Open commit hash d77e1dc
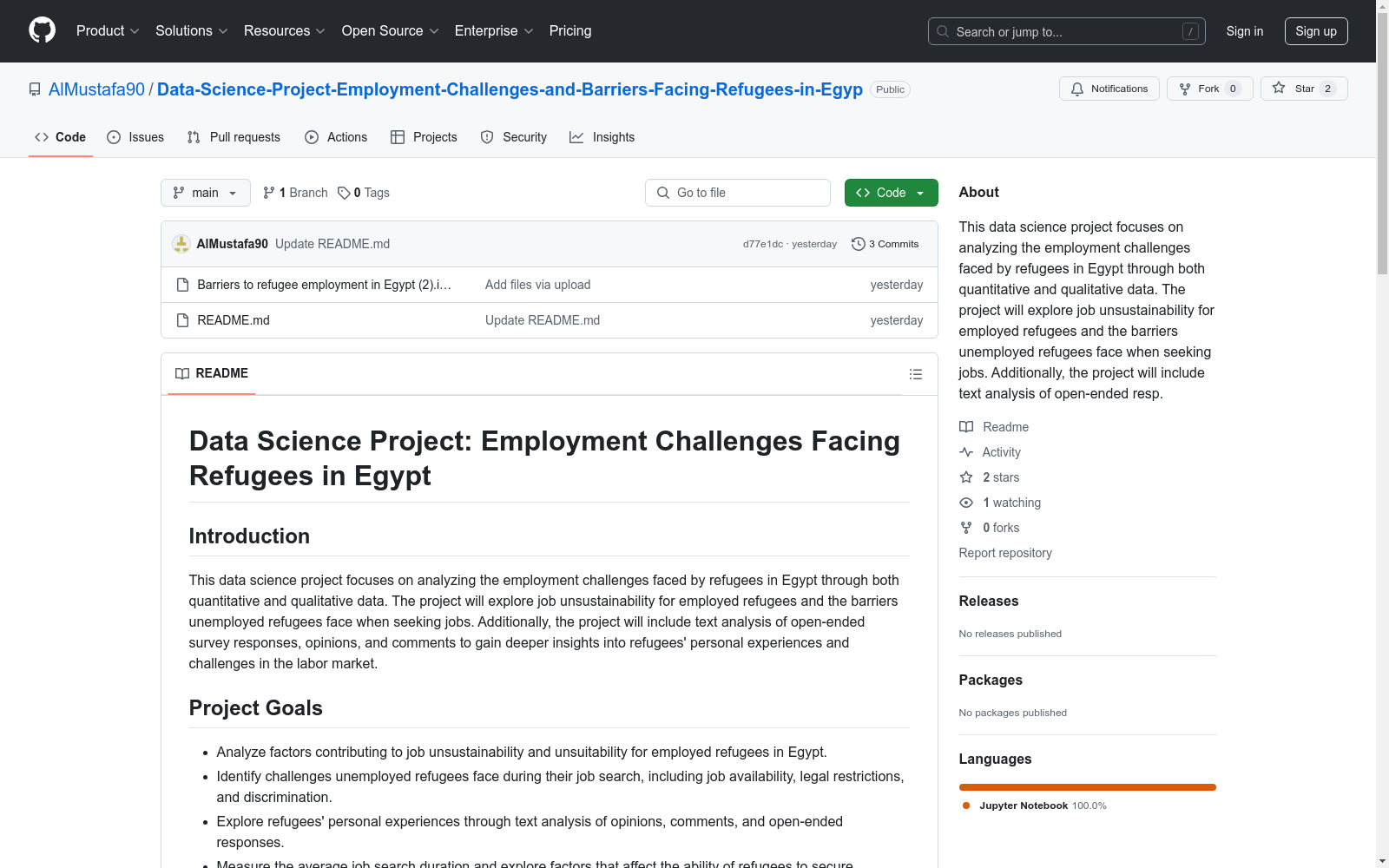This screenshot has width=1389, height=868. 762,244
